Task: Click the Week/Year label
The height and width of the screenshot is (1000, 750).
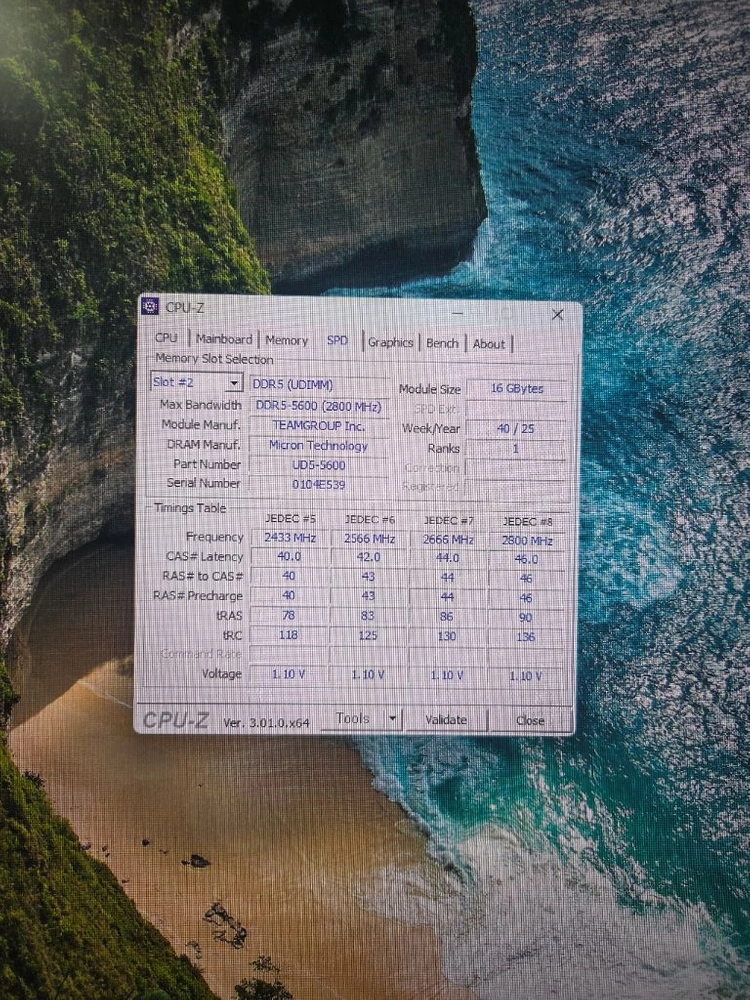Action: point(430,429)
